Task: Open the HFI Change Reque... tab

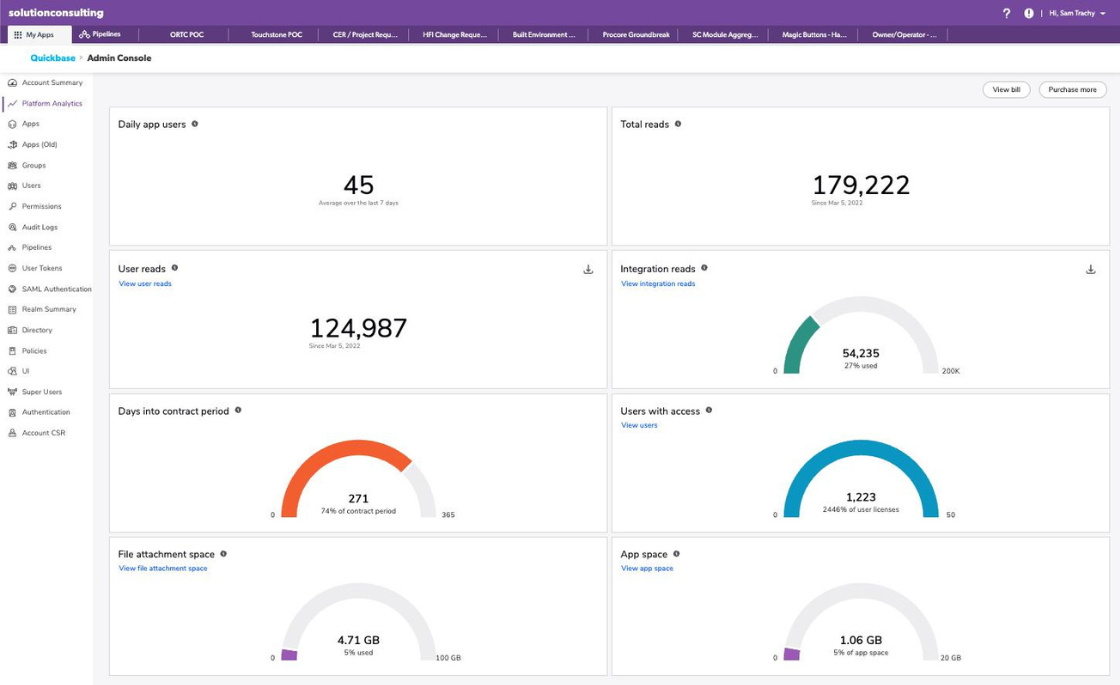Action: [454, 34]
